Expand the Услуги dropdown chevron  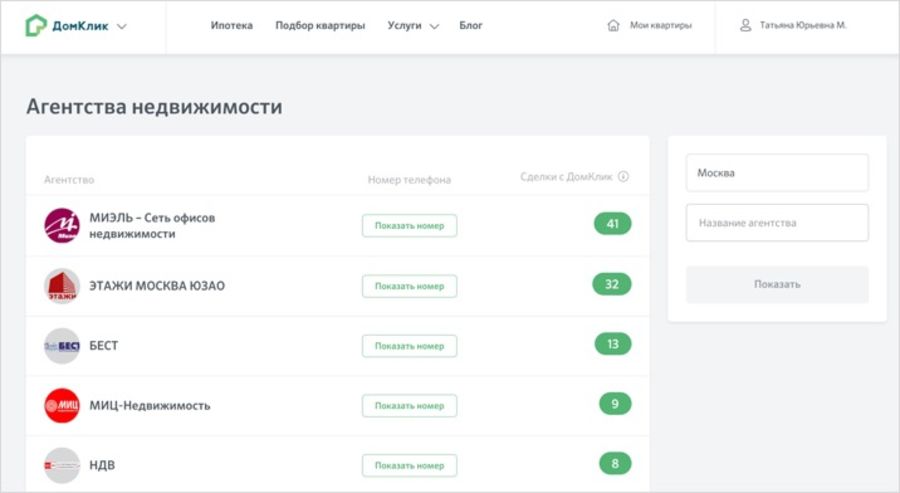tap(435, 26)
